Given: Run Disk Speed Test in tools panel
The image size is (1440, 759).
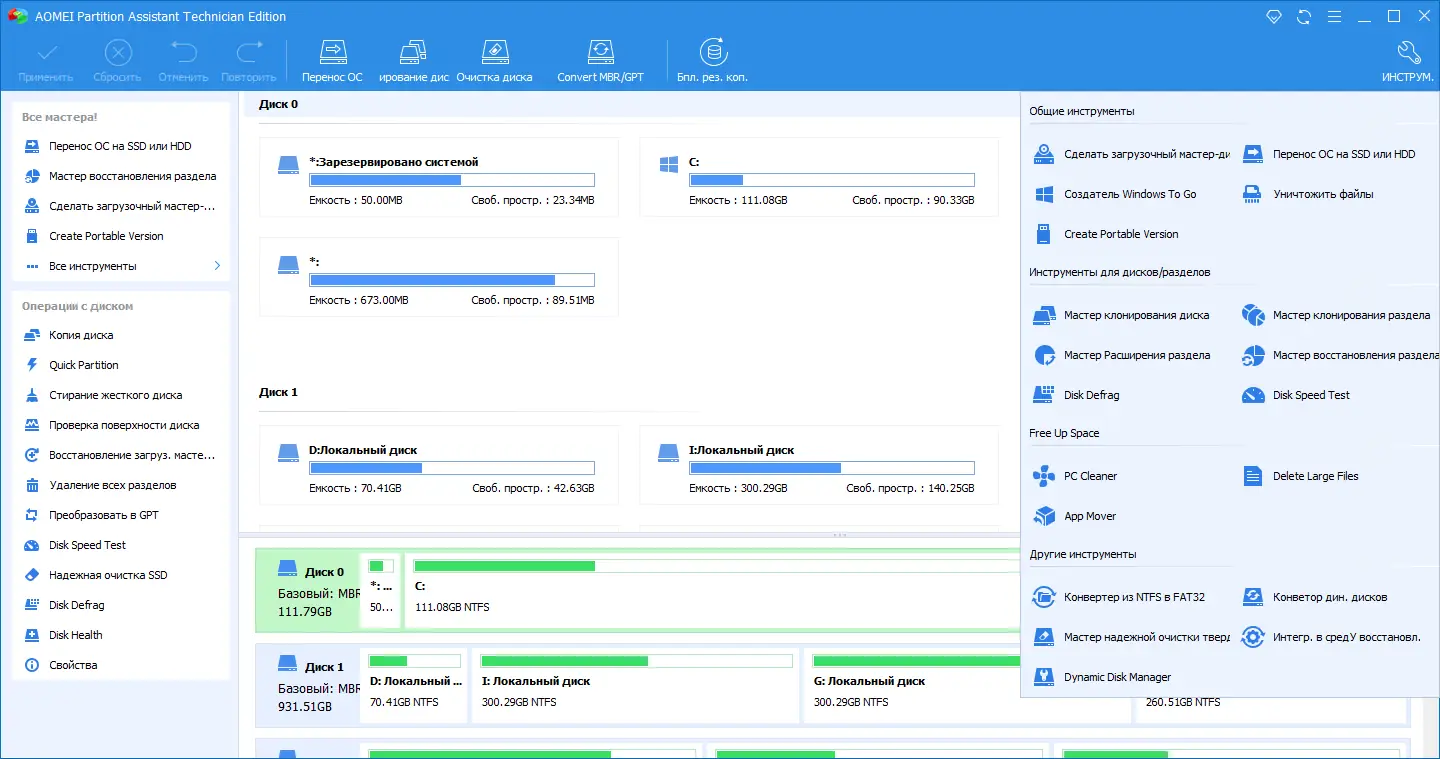Looking at the screenshot, I should pyautogui.click(x=1296, y=395).
